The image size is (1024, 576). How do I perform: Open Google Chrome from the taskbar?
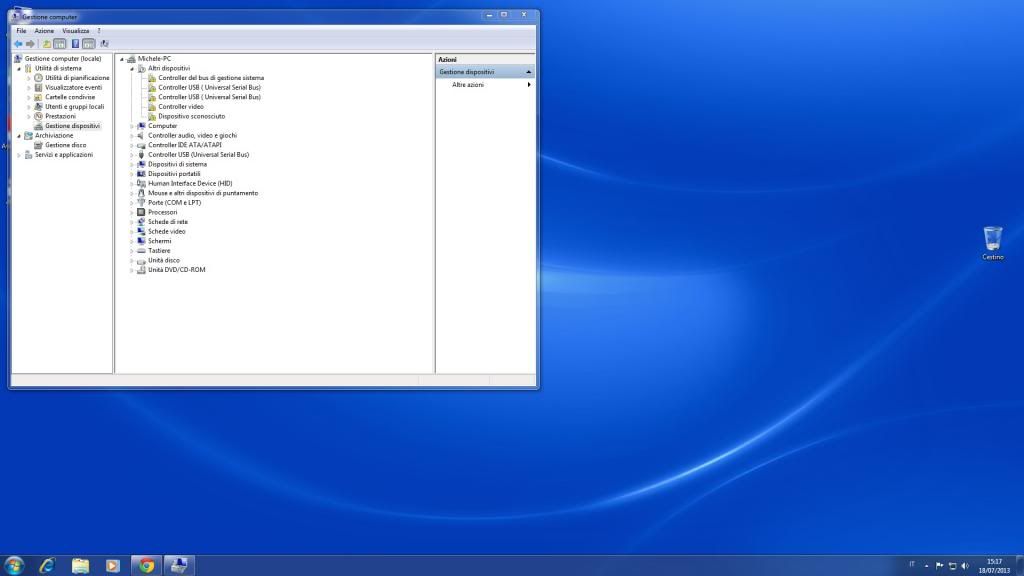point(147,565)
